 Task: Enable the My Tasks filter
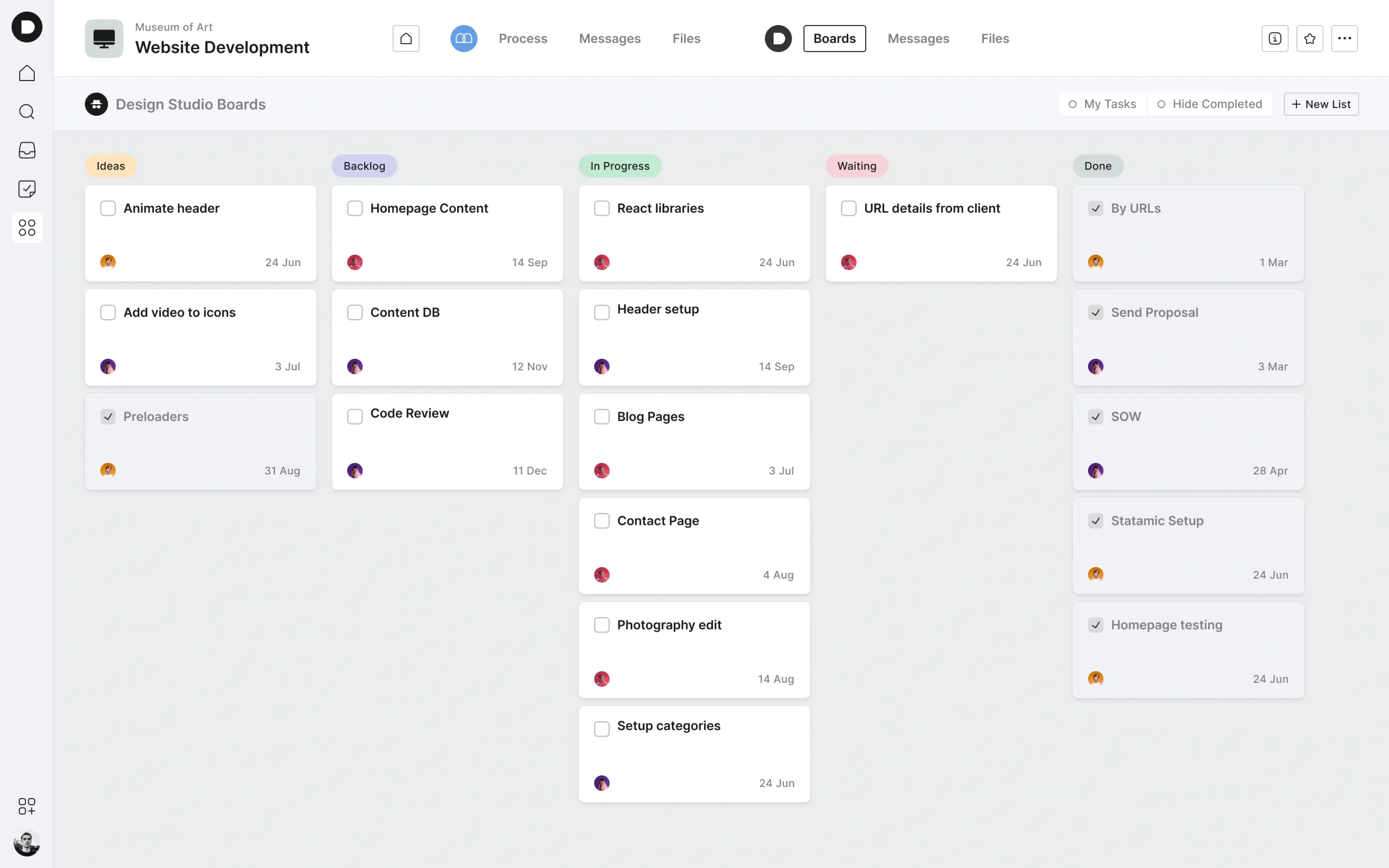click(1102, 104)
